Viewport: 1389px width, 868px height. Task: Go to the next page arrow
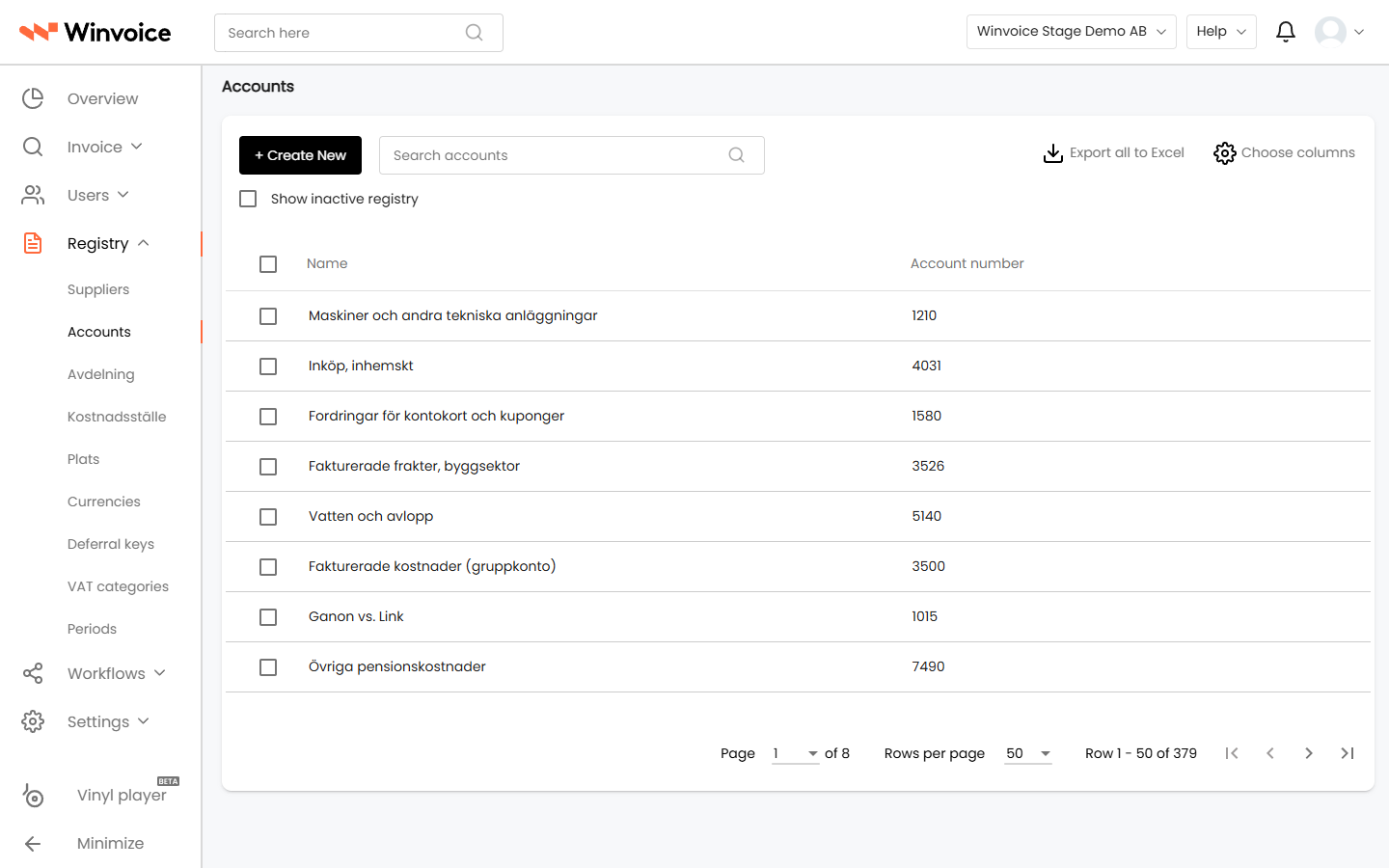(x=1309, y=753)
